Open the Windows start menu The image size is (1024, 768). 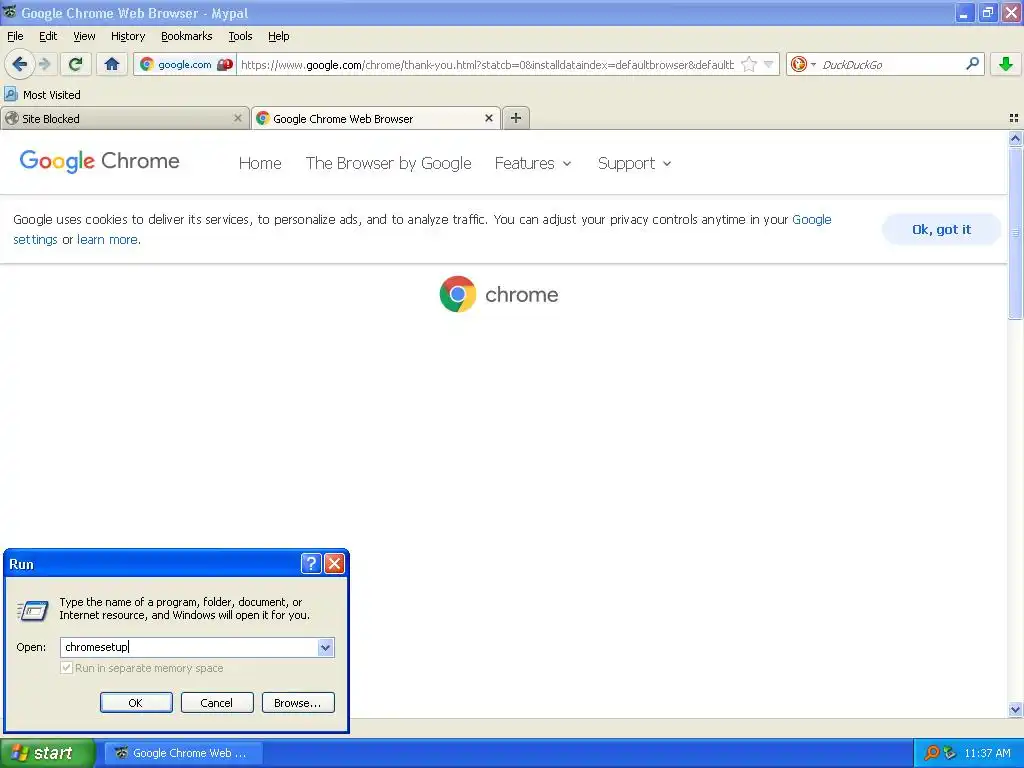pyautogui.click(x=48, y=753)
